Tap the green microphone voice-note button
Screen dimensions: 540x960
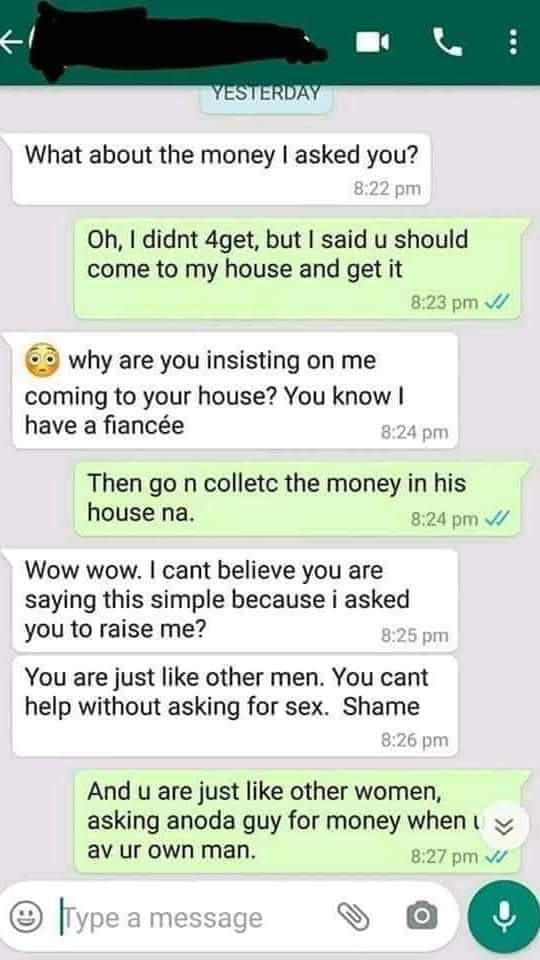point(504,916)
